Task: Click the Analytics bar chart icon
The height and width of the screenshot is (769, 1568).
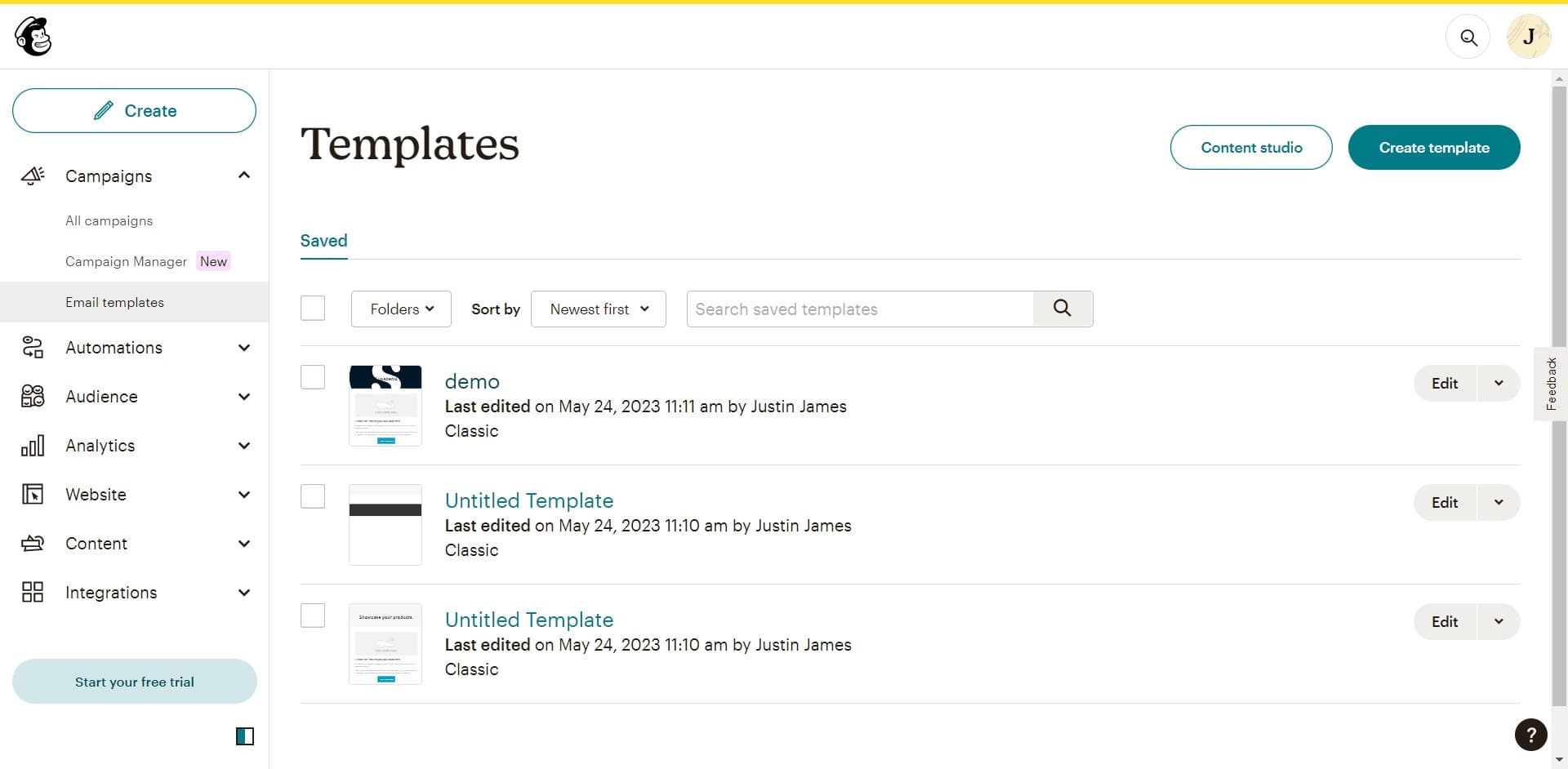Action: coord(33,446)
